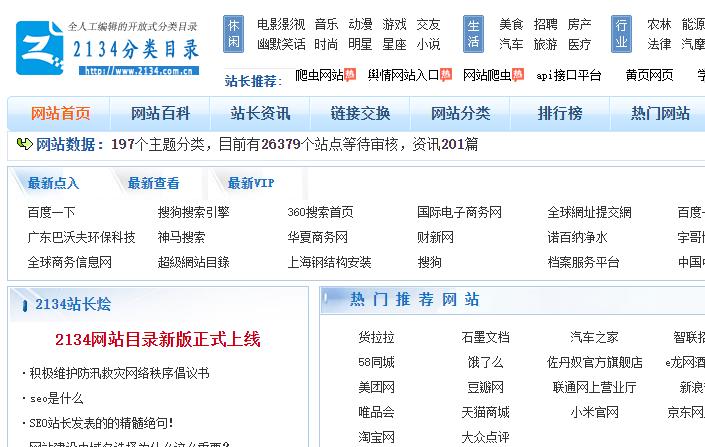705x447 pixels.
Task: Open the 石墨文档 recommended site
Action: pyautogui.click(x=485, y=337)
